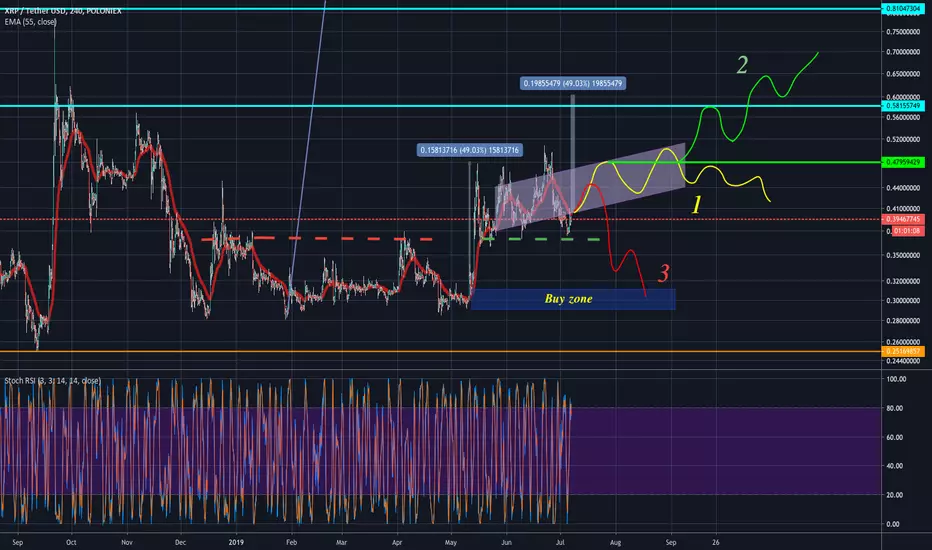Click May on the time axis

tap(451, 542)
